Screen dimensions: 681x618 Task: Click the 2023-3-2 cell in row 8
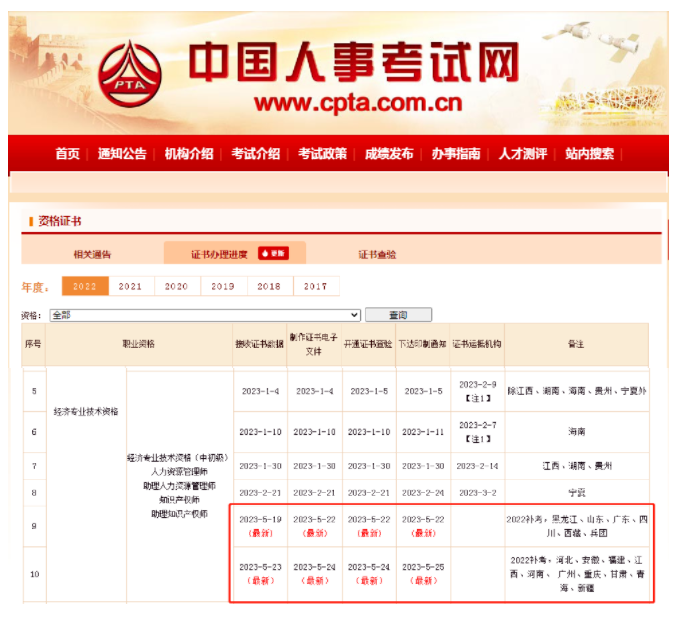pyautogui.click(x=477, y=492)
